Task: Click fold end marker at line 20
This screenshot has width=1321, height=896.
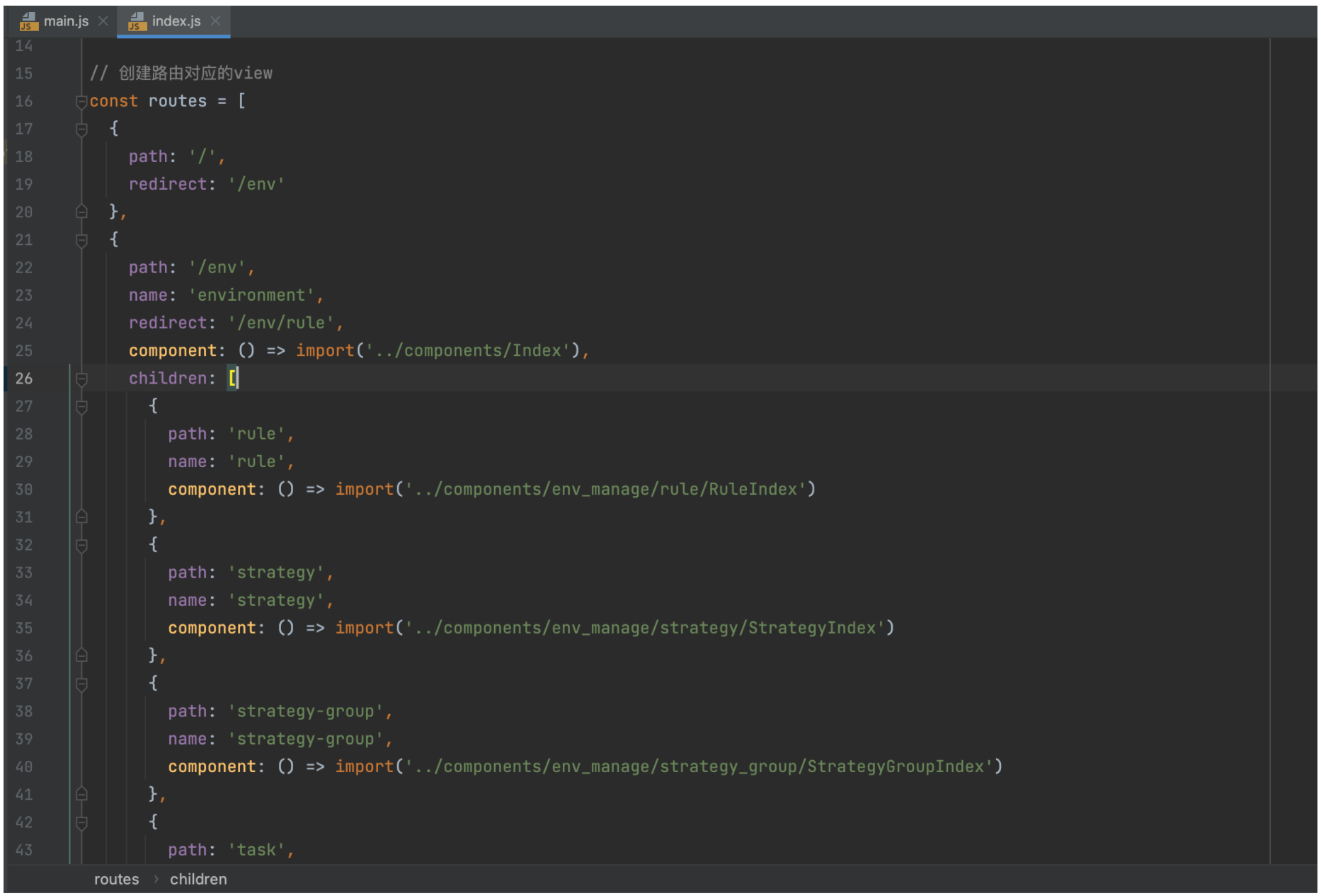Action: 81,212
